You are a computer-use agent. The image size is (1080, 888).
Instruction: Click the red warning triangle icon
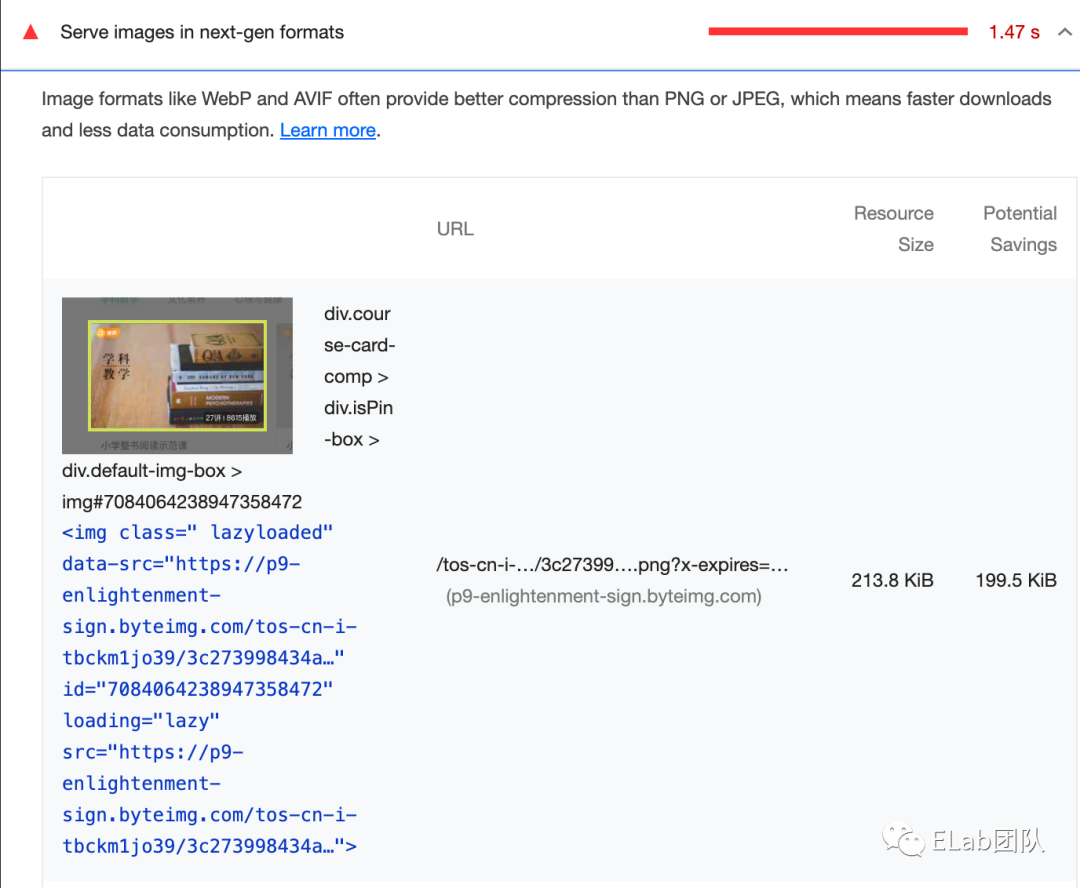pyautogui.click(x=30, y=32)
